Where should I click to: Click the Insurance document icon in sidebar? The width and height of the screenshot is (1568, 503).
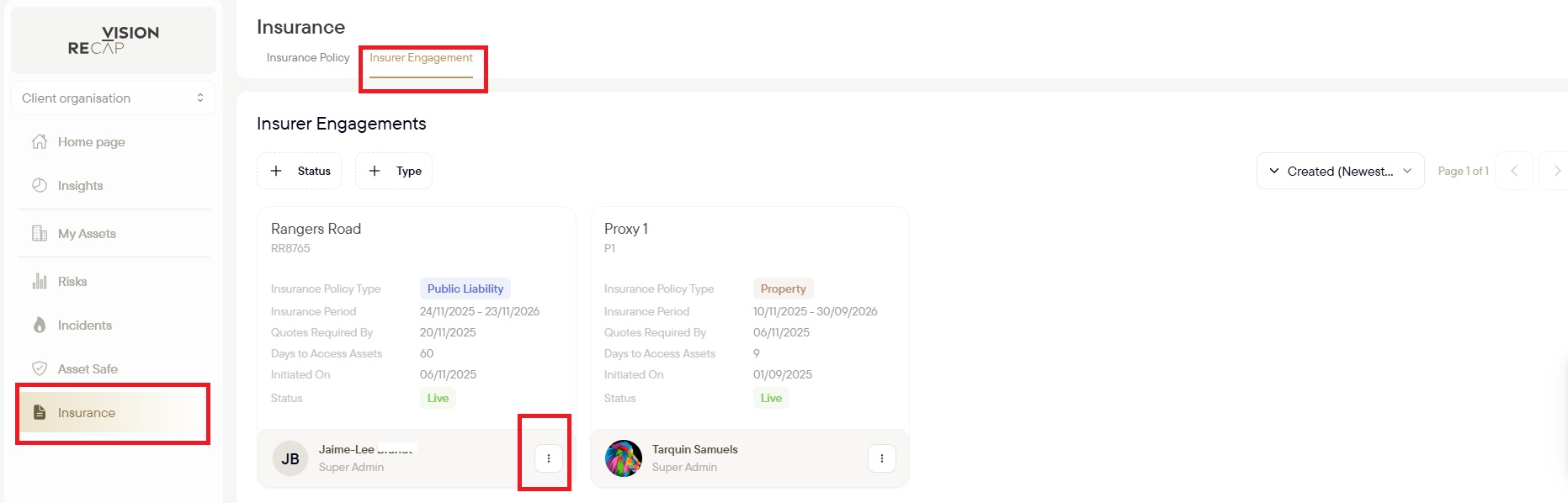click(x=40, y=412)
